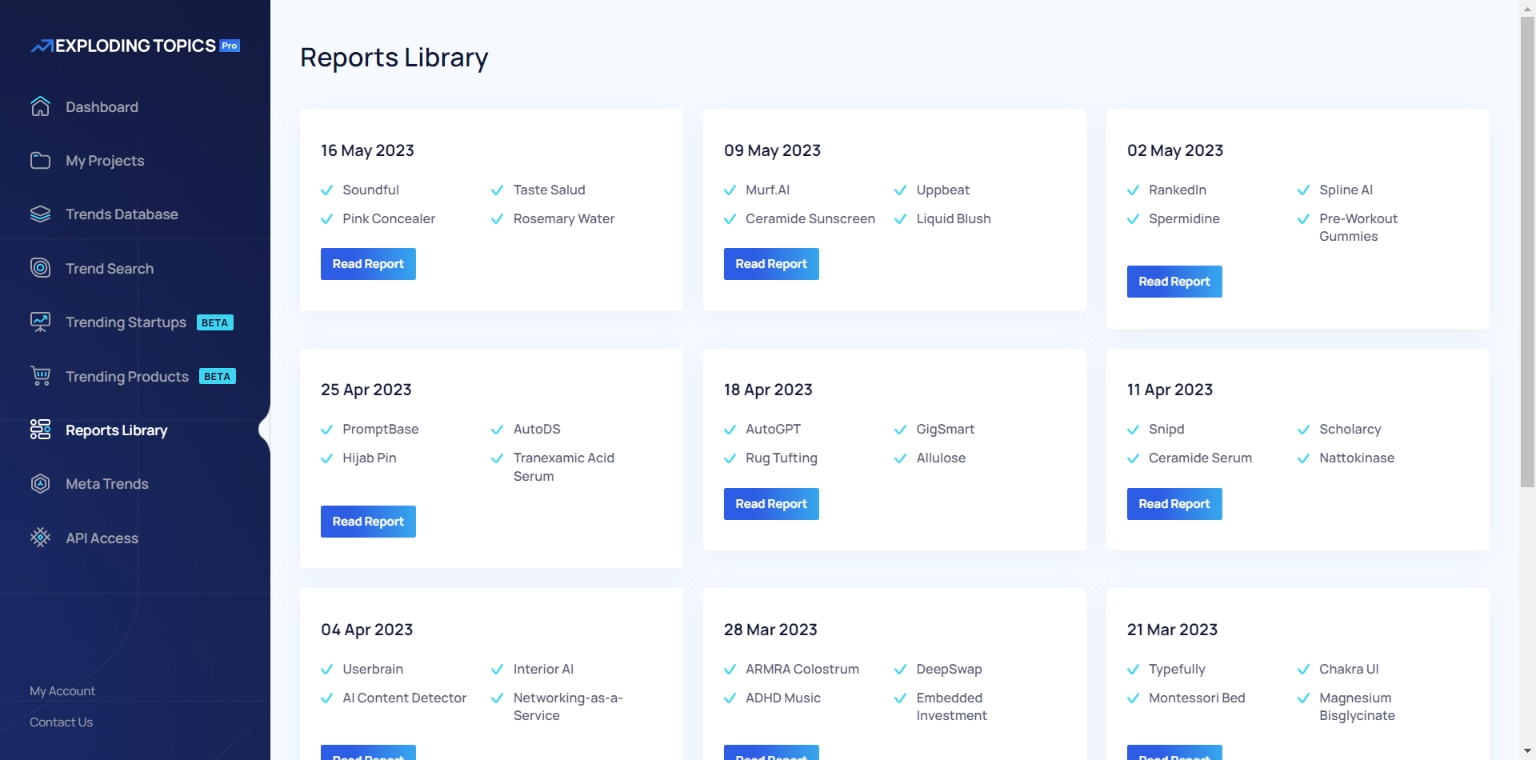The image size is (1536, 760).
Task: Open the 18 Apr 2023 report
Action: 771,504
